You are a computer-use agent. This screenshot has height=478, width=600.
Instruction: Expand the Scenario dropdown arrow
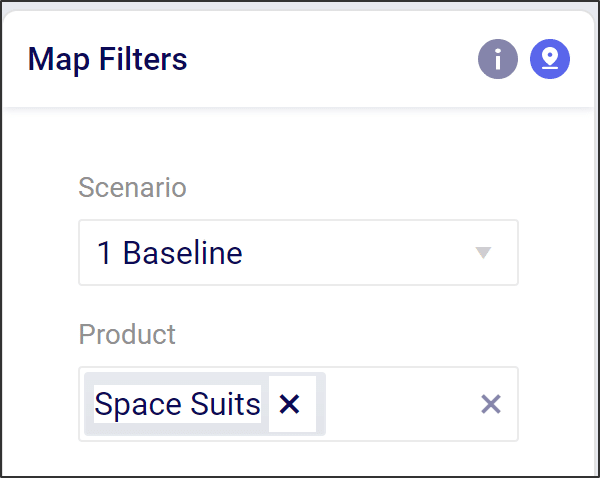484,253
